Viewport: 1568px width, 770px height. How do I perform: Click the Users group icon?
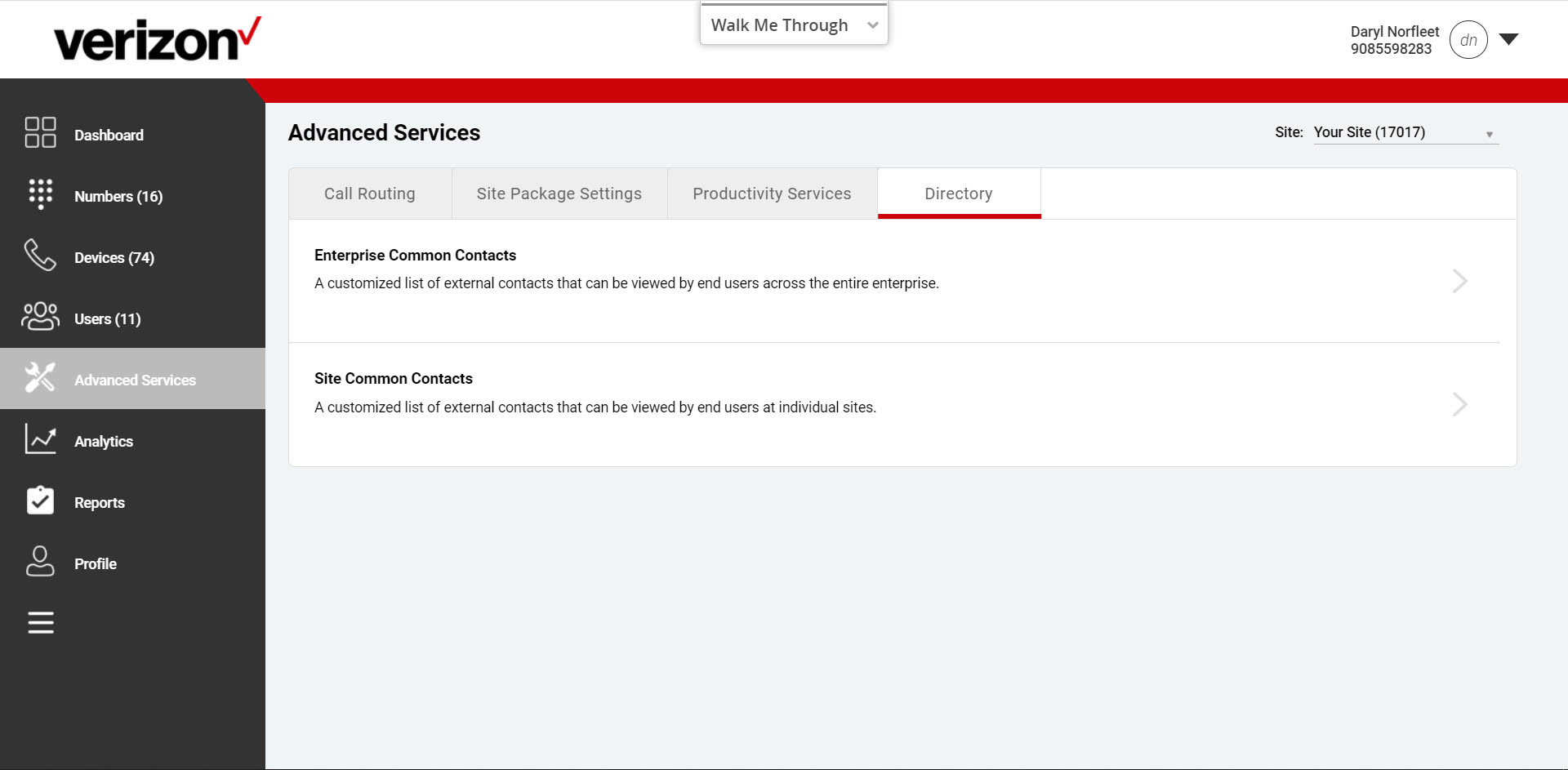pos(40,316)
